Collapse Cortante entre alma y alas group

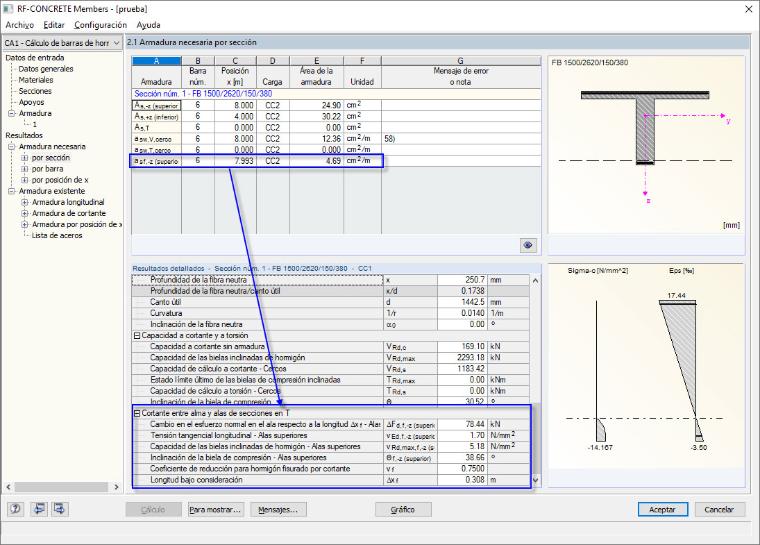click(x=137, y=414)
